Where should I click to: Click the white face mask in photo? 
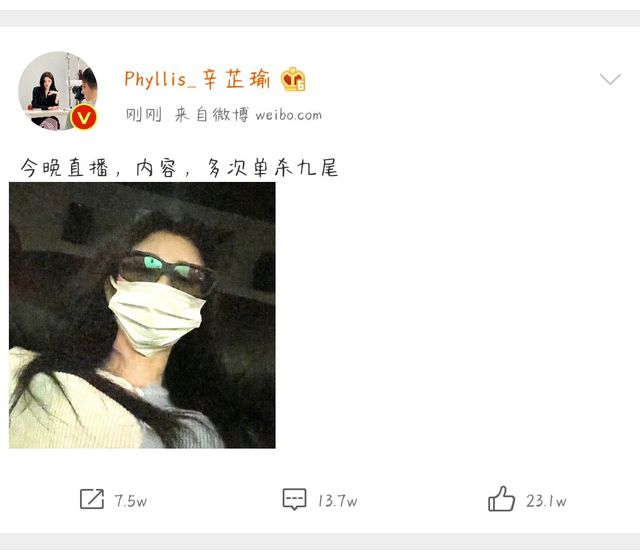click(156, 316)
